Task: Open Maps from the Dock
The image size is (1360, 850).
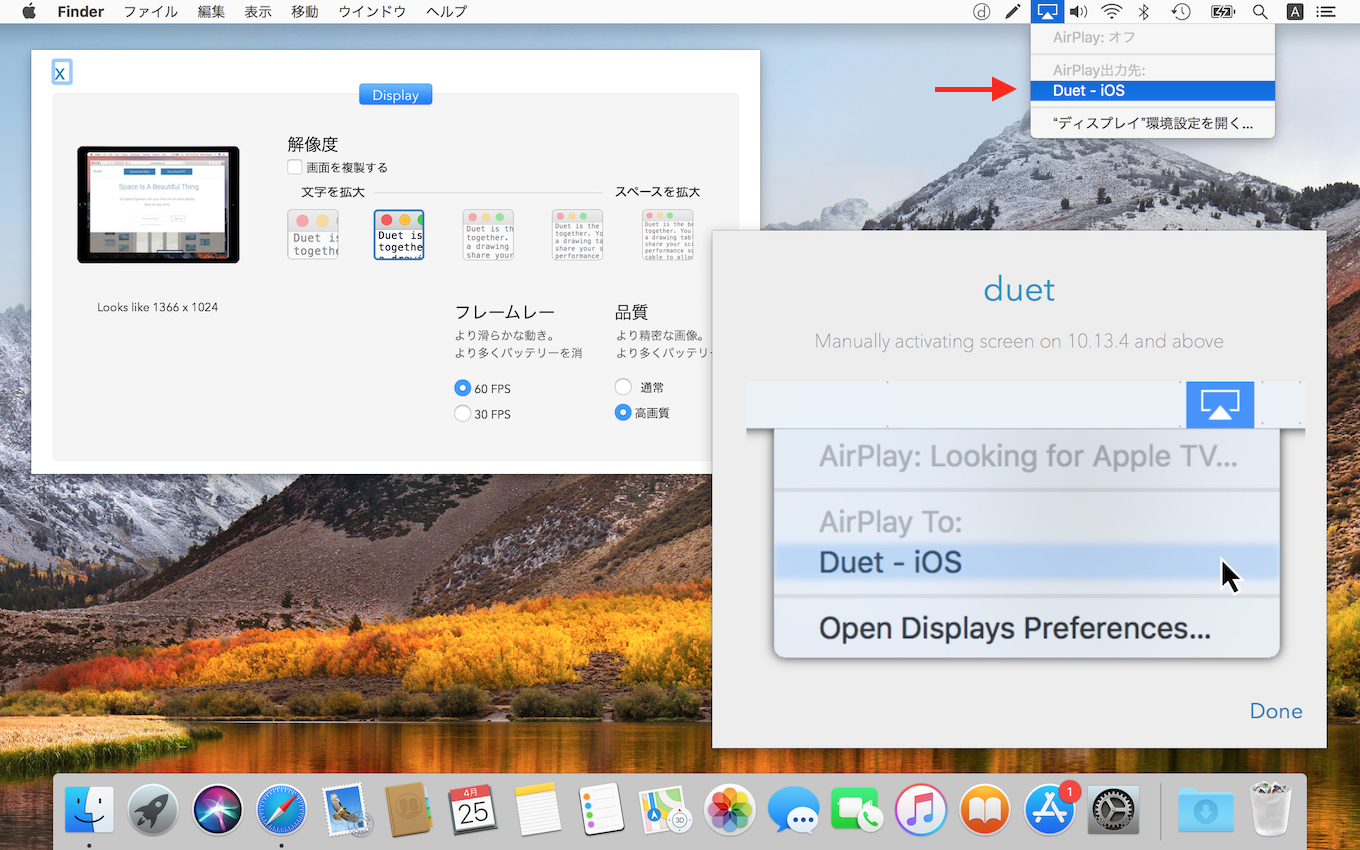Action: coord(665,809)
